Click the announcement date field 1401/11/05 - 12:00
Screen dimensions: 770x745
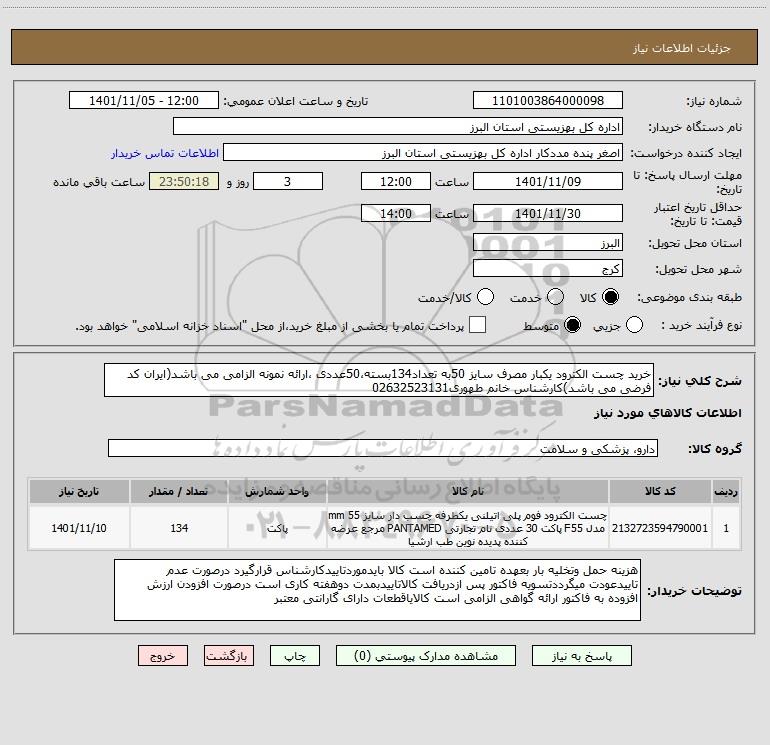[x=144, y=101]
